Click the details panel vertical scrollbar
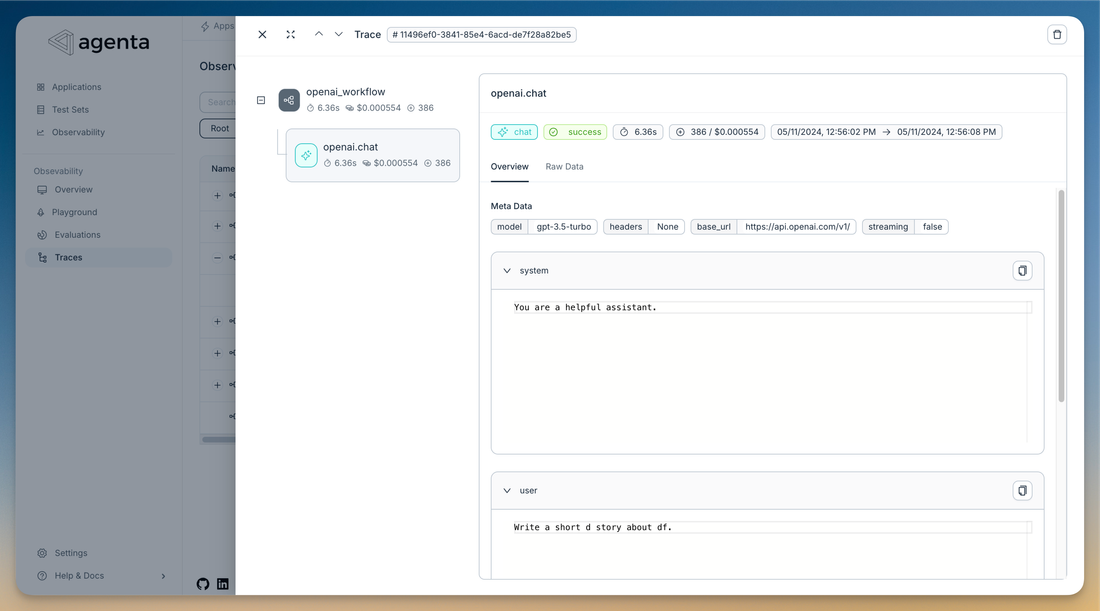The height and width of the screenshot is (611, 1100). coord(1061,296)
